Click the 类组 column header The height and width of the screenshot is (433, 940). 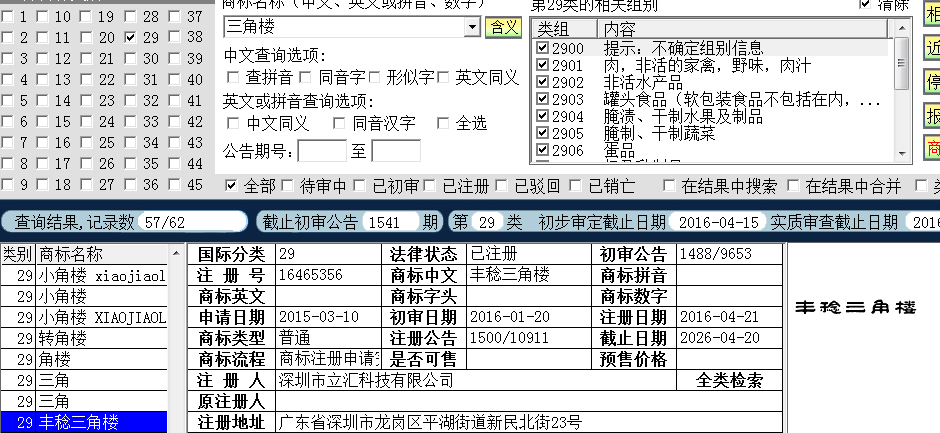pos(564,29)
